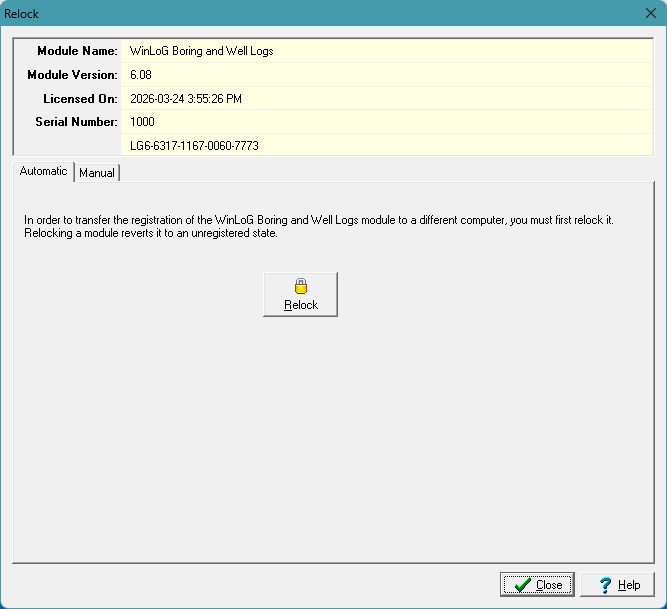Click the Module Version label
The width and height of the screenshot is (667, 609).
72,75
